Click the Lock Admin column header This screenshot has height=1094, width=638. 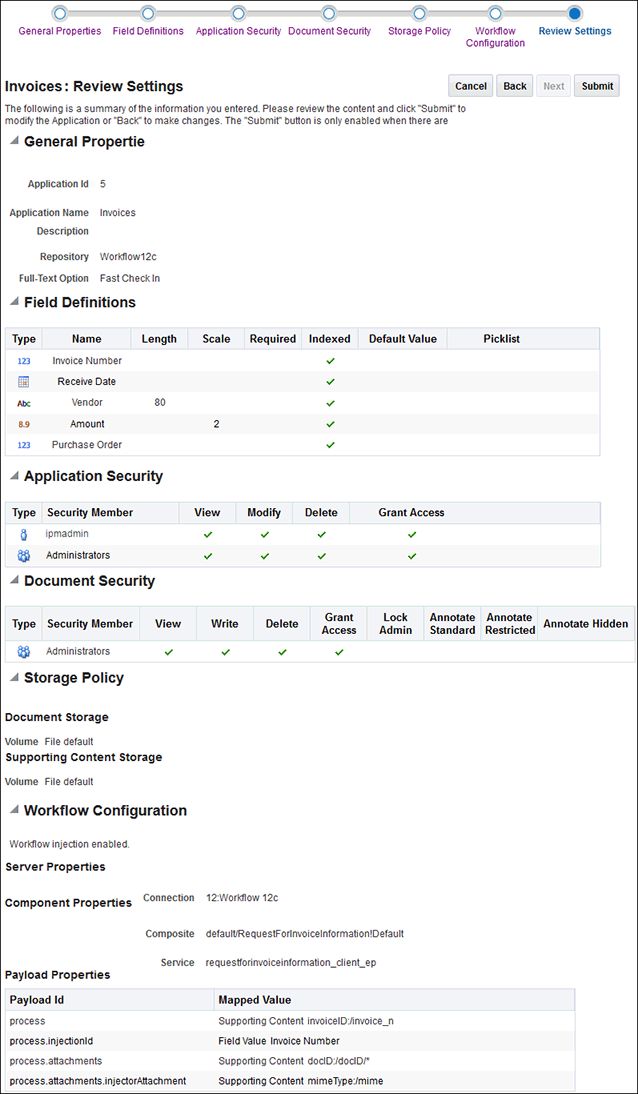pos(396,624)
